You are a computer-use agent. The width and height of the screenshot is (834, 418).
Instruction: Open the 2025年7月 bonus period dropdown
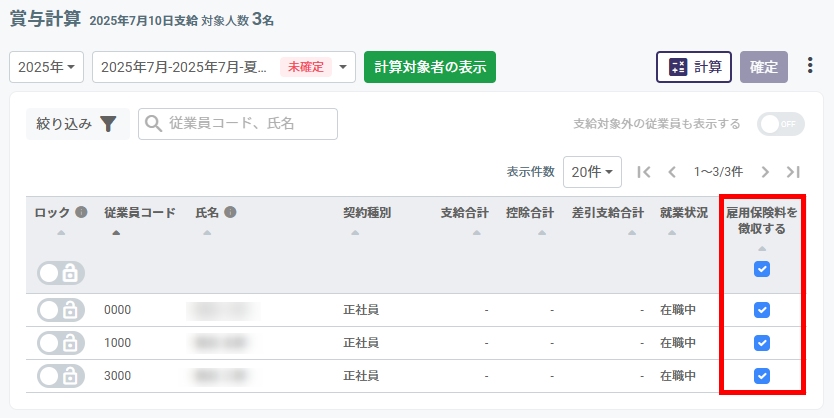pyautogui.click(x=223, y=67)
